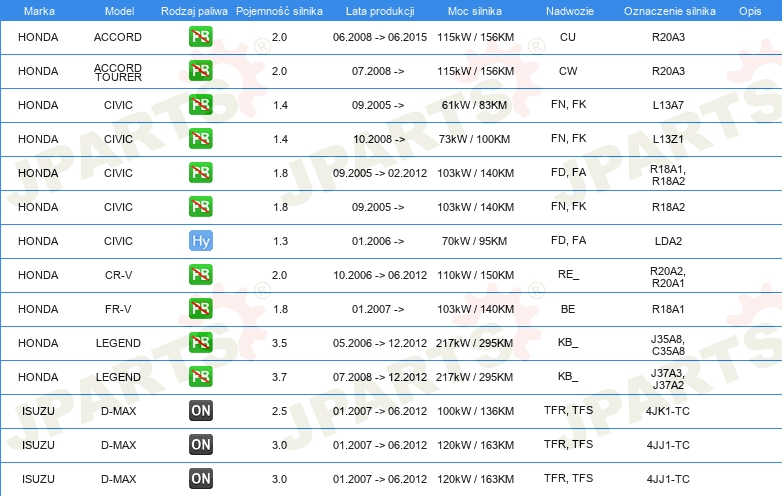Click the diesel ON icon for D-MAX 2.5
The image size is (782, 496).
coord(200,411)
